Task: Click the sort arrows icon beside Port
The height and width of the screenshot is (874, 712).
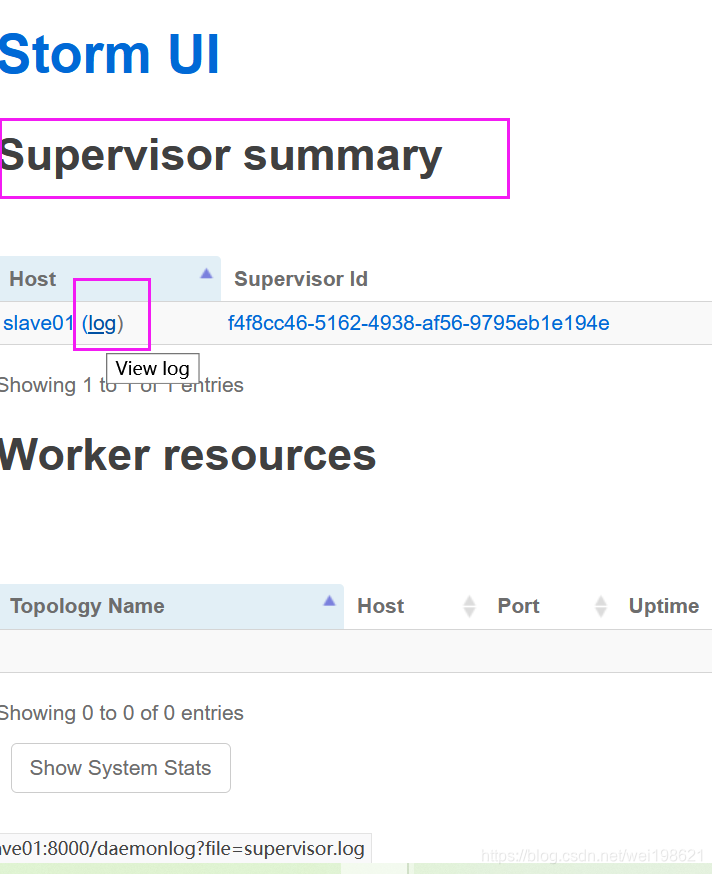Action: [x=600, y=606]
